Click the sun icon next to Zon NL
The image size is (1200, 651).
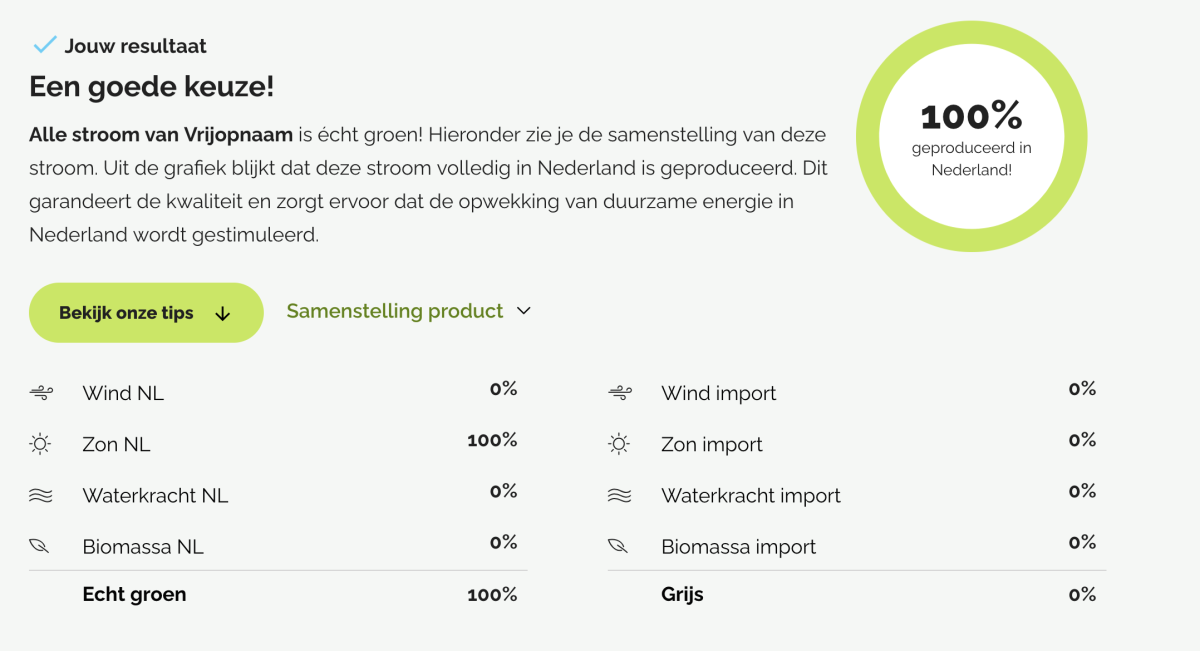tap(42, 442)
